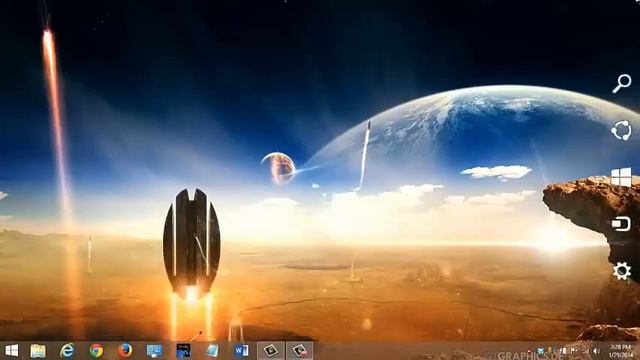Open the Settings charm gear icon
The height and width of the screenshot is (360, 640).
click(x=622, y=271)
